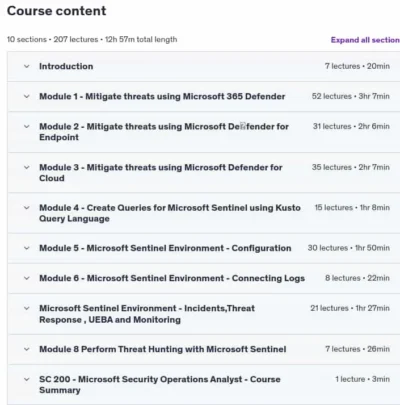This screenshot has height=405, width=400.
Task: Click the 30 lectures 1hr 50min label
Action: coord(349,248)
